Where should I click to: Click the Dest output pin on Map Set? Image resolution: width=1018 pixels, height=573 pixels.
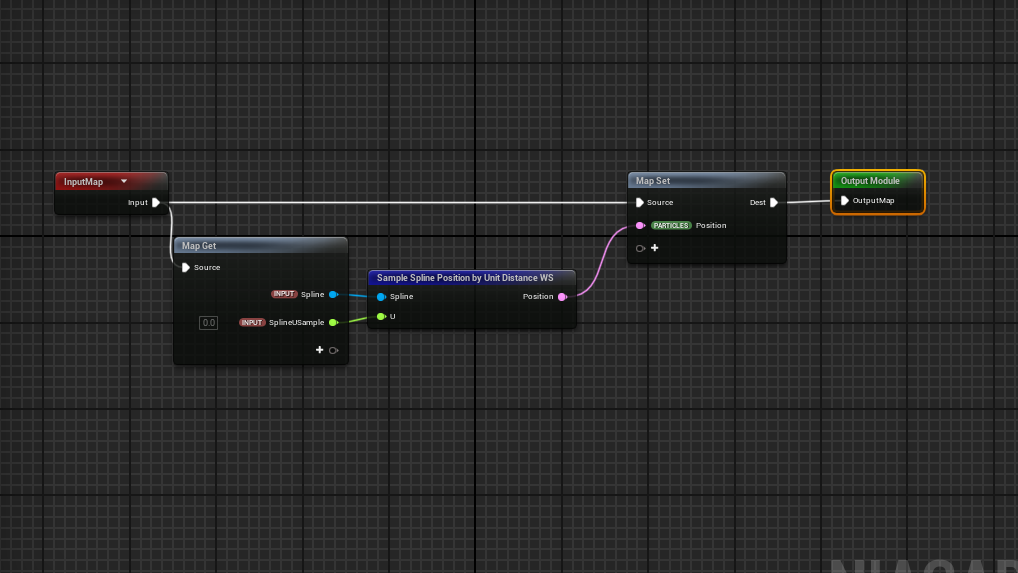click(x=774, y=202)
